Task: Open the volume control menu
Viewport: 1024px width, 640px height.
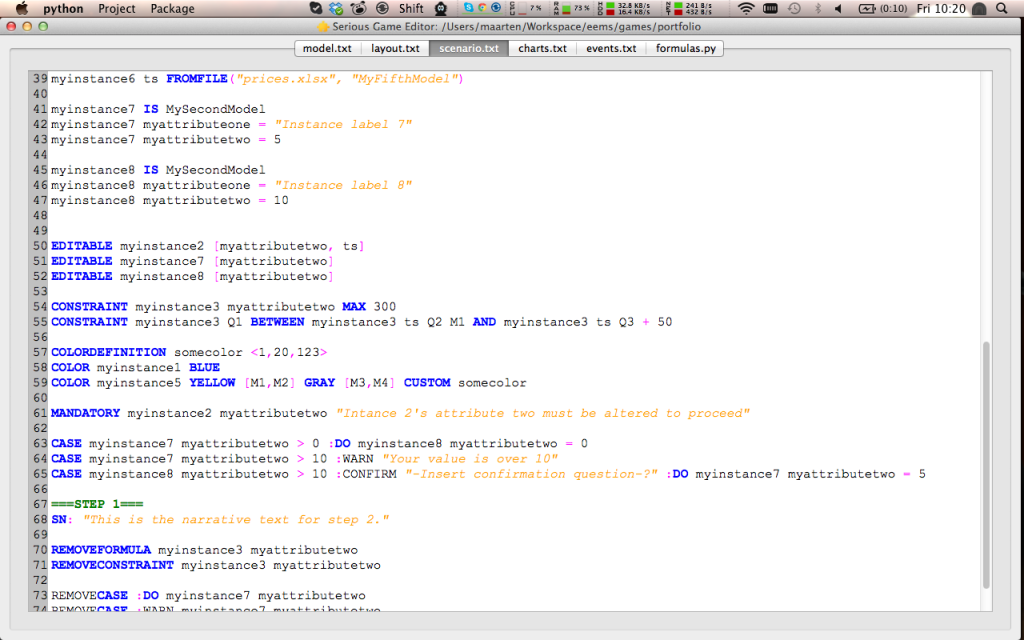Action: click(839, 8)
